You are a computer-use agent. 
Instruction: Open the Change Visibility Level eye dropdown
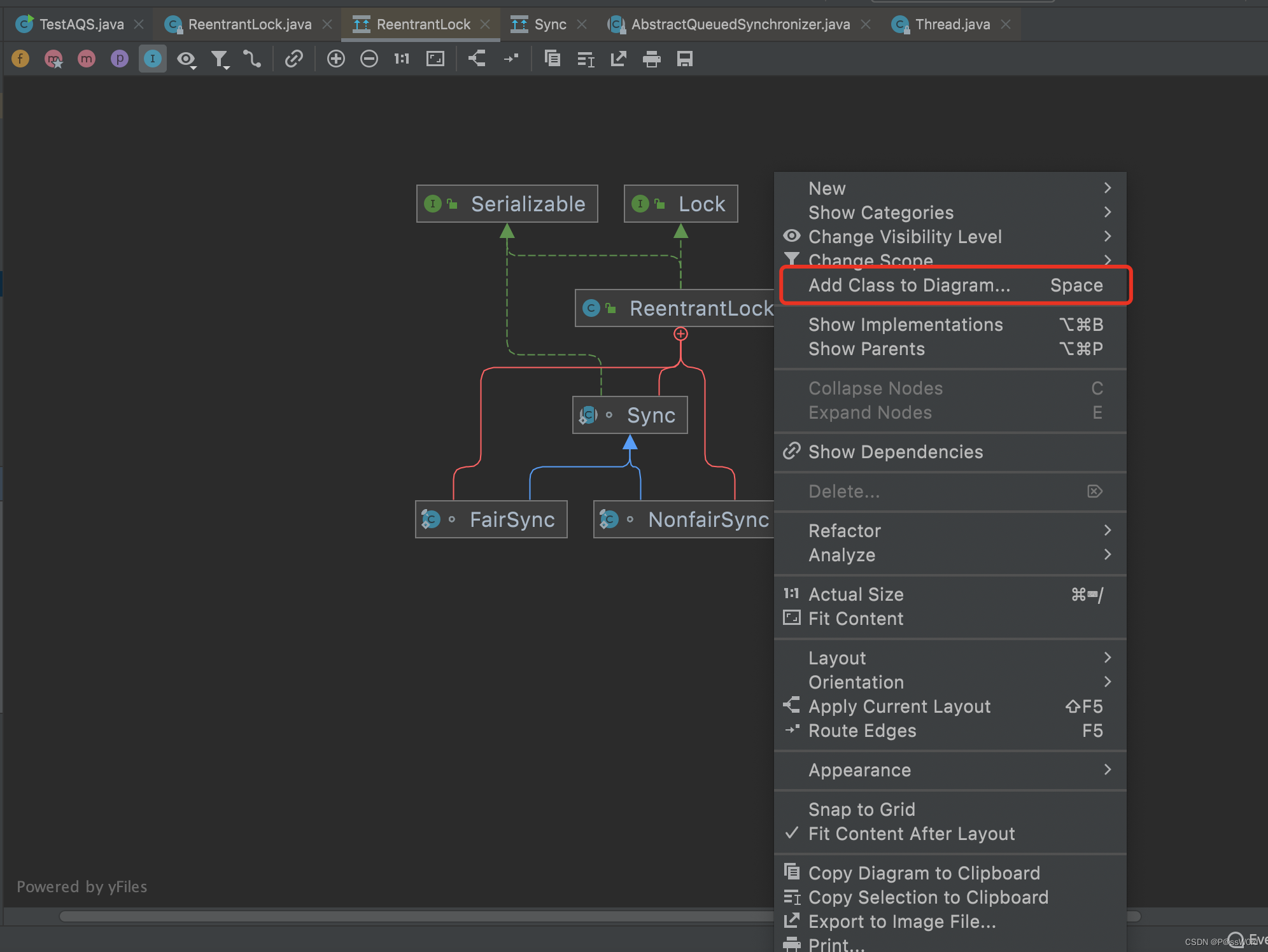pos(187,59)
